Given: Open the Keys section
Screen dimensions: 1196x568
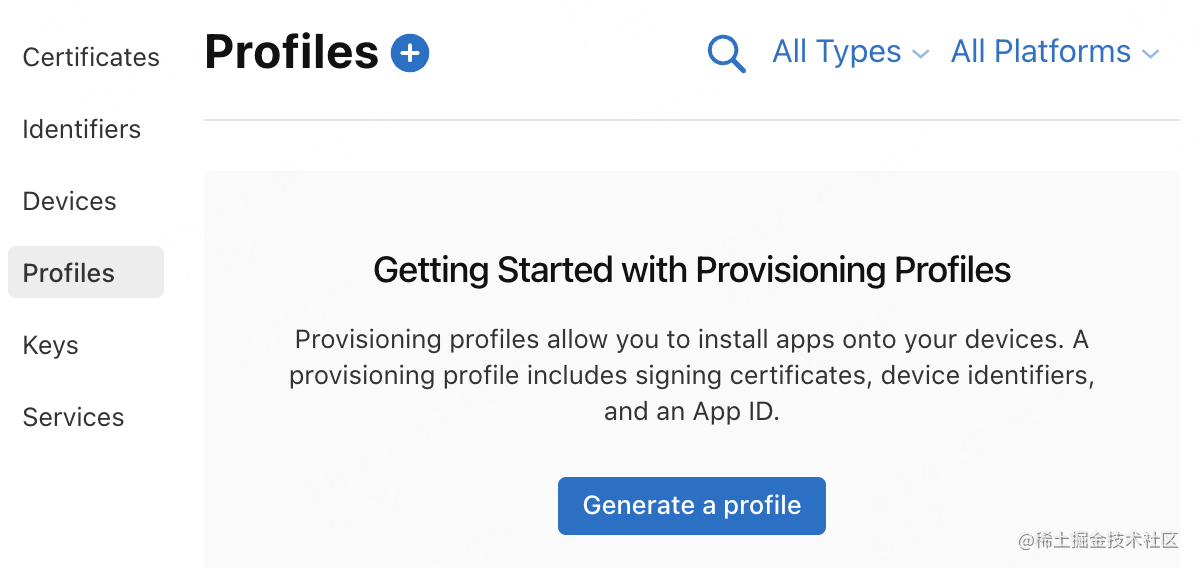Looking at the screenshot, I should pos(50,345).
